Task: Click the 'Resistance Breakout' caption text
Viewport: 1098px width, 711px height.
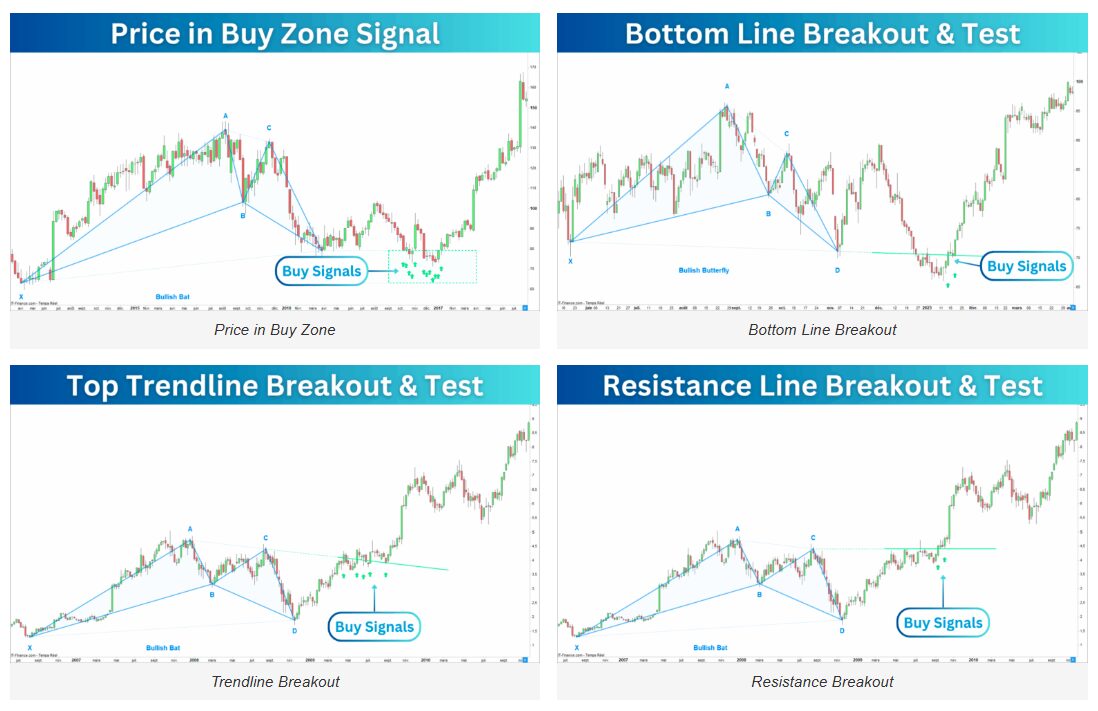Action: (x=822, y=682)
